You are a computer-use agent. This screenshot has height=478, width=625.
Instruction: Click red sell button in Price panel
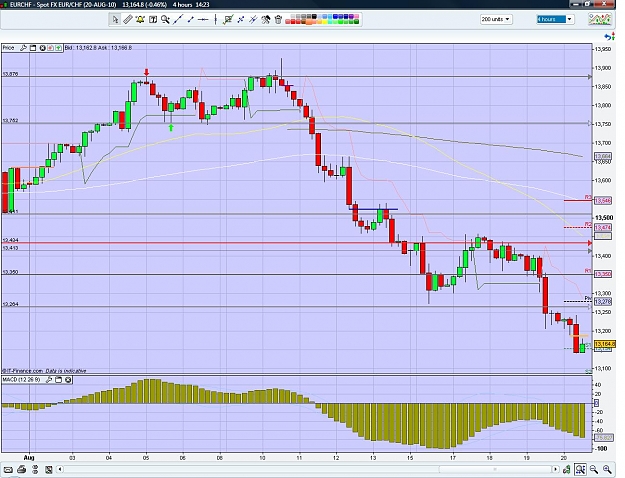point(50,48)
